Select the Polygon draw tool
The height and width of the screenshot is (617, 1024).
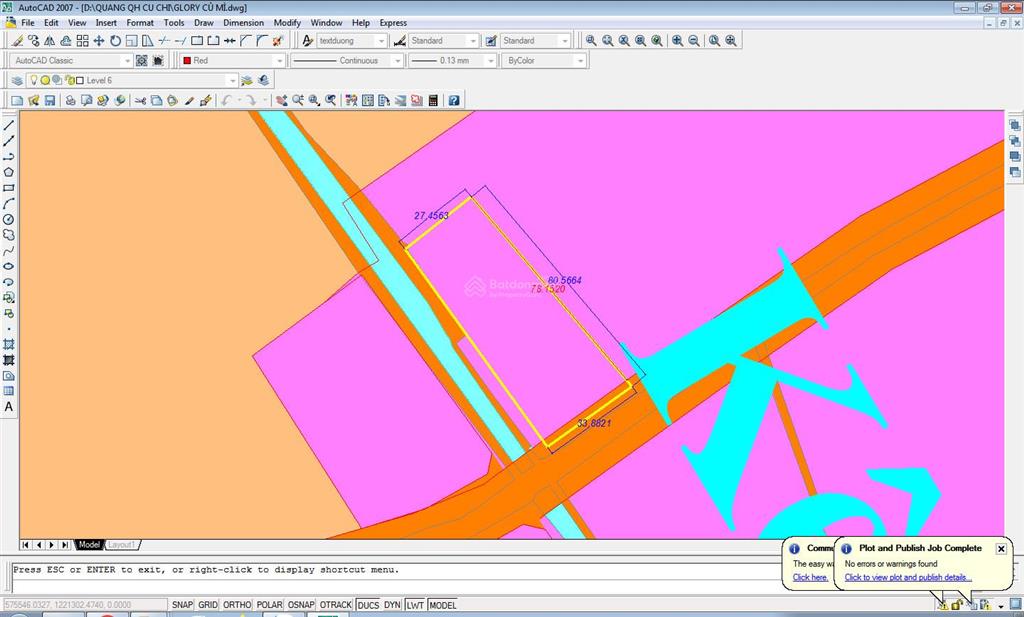coord(9,172)
